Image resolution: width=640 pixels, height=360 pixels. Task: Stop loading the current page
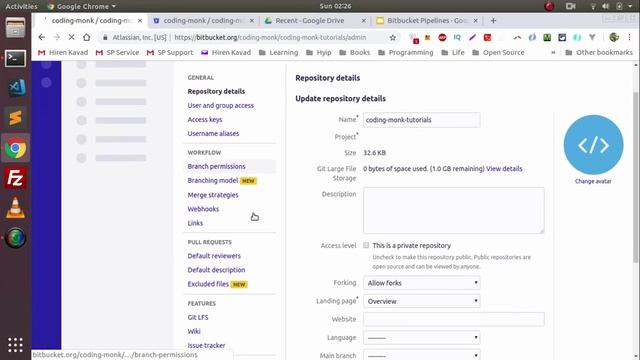point(71,37)
